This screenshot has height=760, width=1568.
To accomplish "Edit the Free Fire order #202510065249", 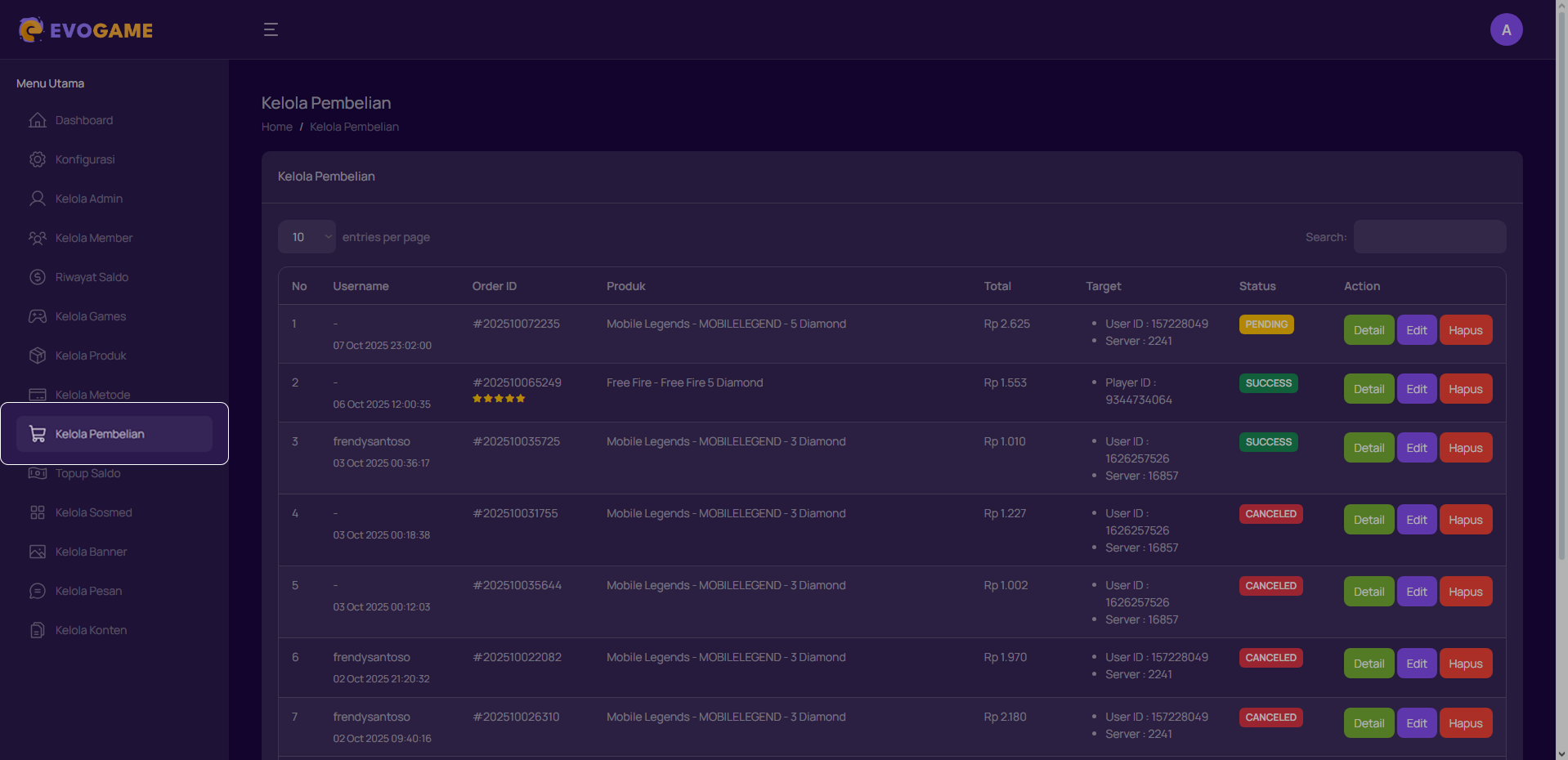I will (1417, 389).
